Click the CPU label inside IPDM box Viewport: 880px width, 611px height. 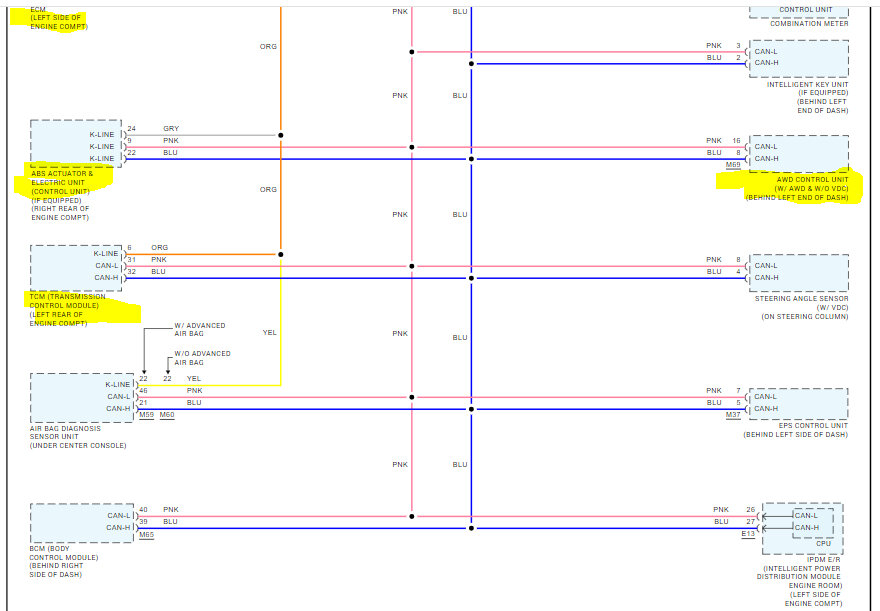823,543
